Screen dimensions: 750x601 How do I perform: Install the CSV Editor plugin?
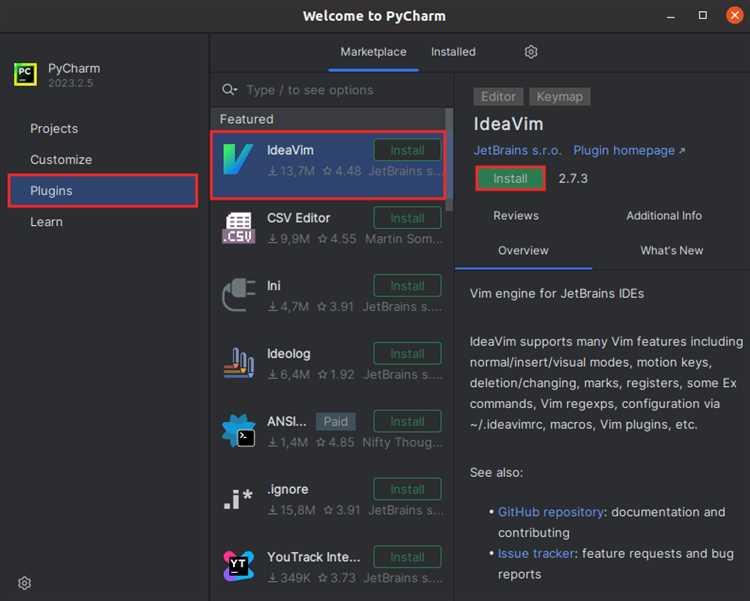(407, 218)
